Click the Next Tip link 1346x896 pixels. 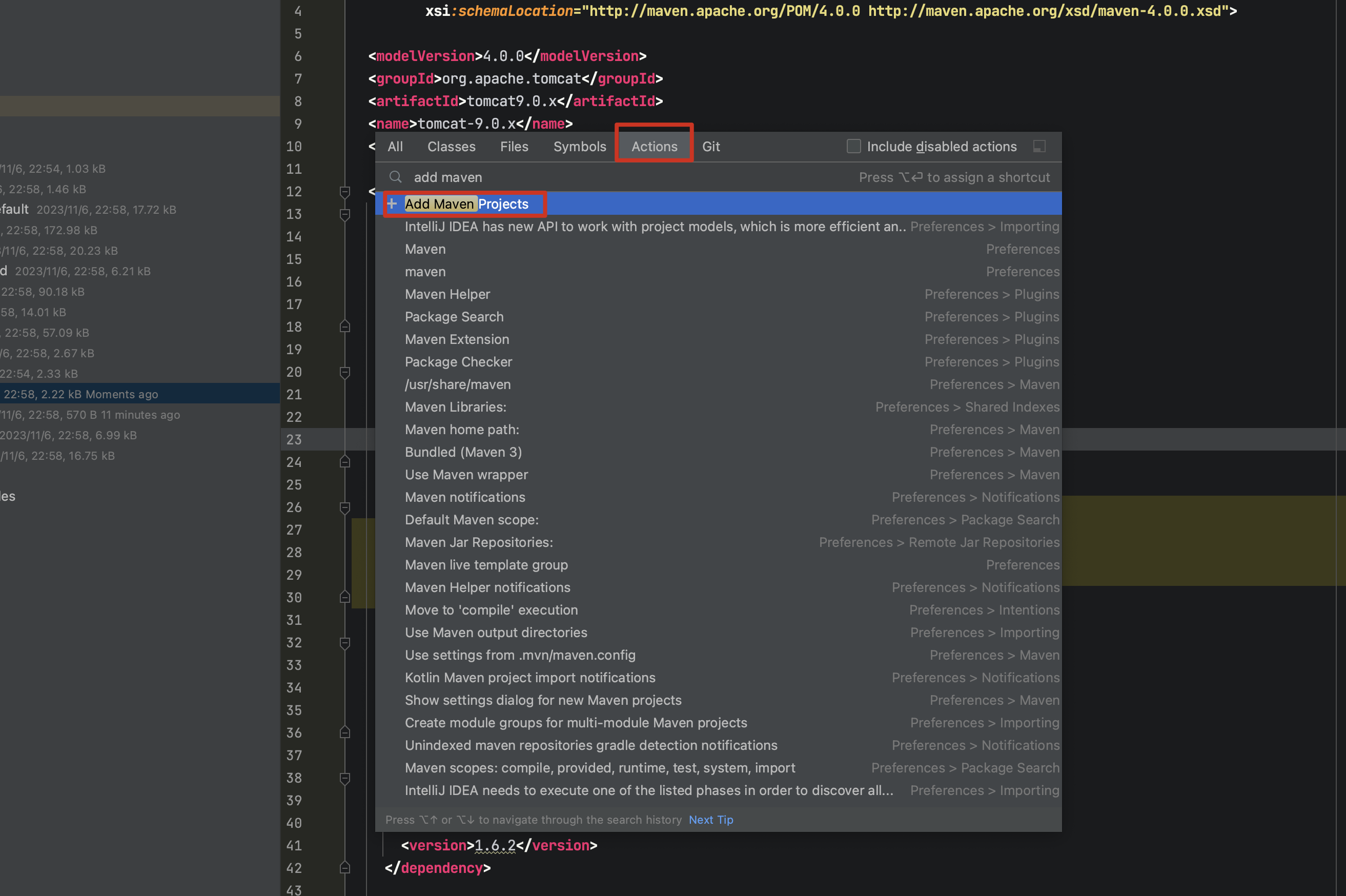coord(711,820)
